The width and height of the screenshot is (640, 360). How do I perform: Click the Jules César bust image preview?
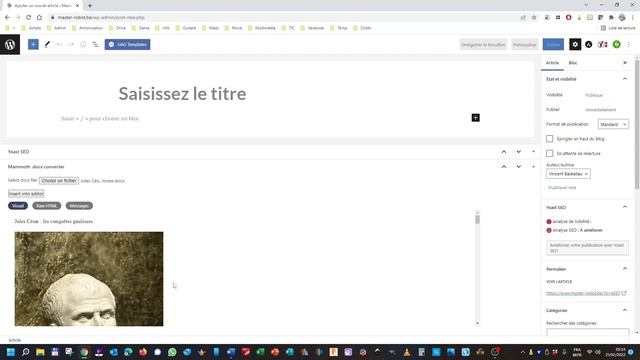click(x=89, y=279)
